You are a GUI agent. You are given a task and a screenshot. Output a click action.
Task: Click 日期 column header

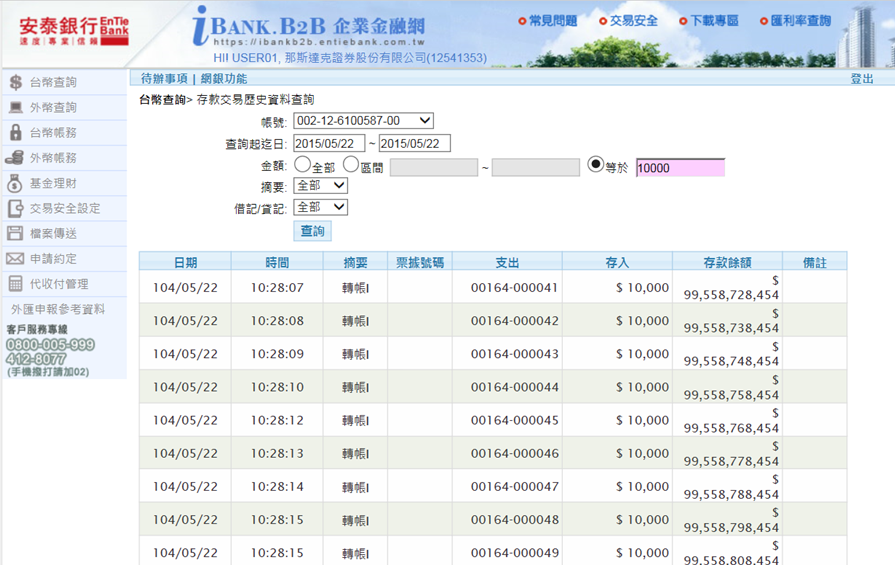click(186, 262)
